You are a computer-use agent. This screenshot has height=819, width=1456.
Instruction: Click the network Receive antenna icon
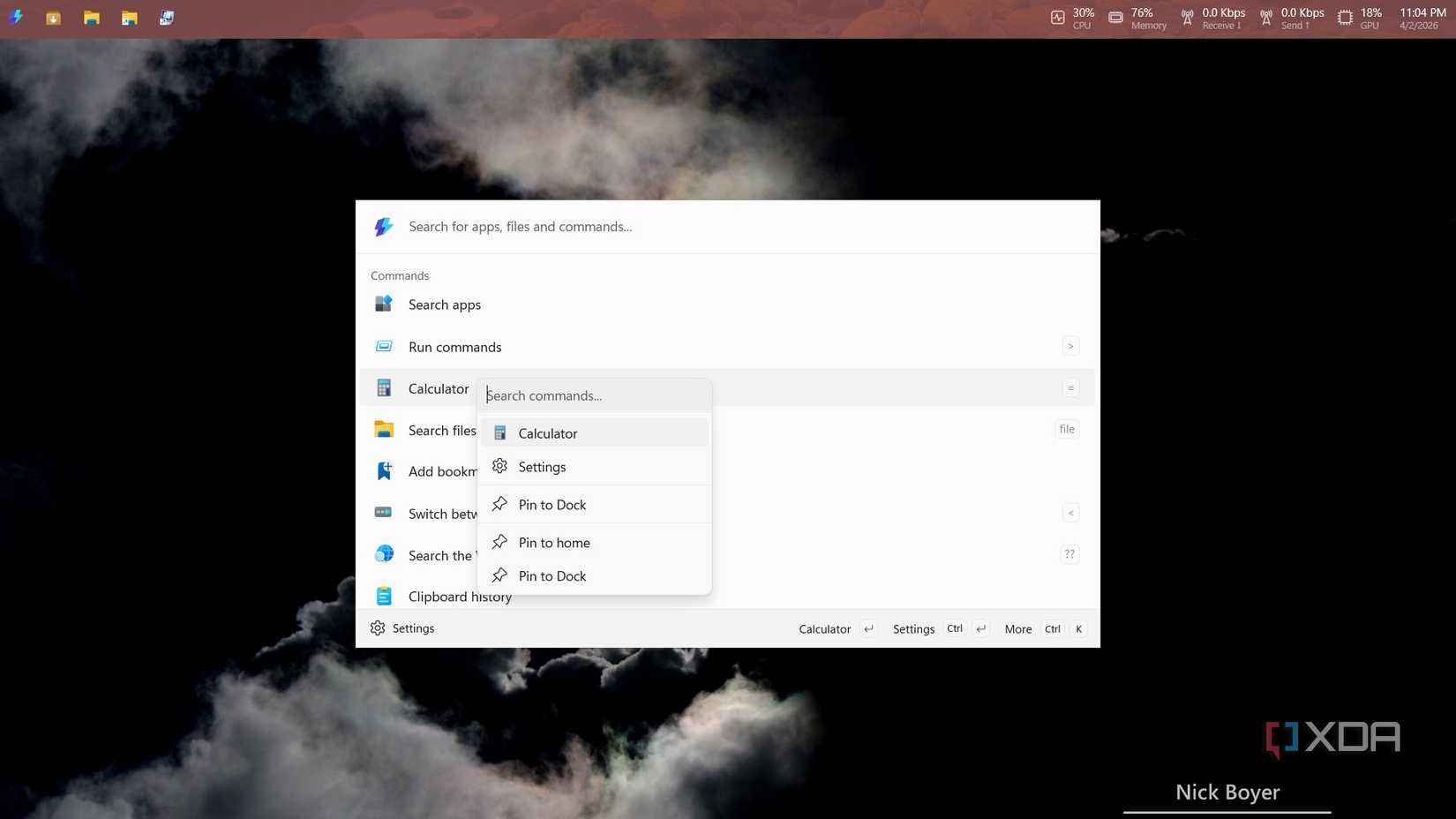click(x=1187, y=18)
